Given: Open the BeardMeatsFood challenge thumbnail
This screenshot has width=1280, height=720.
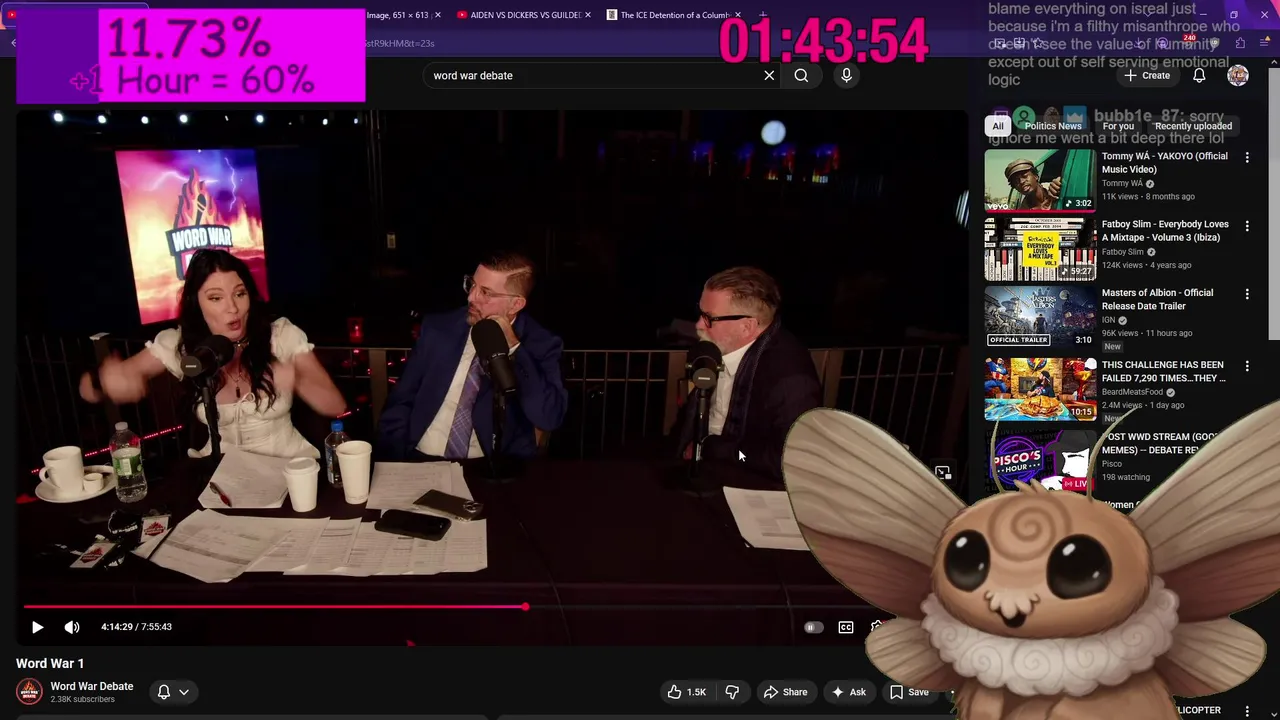Looking at the screenshot, I should pyautogui.click(x=1040, y=390).
